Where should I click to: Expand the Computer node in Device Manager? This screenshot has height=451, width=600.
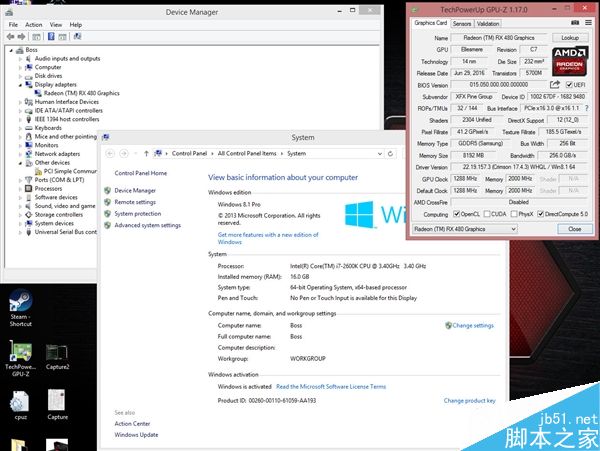(x=20, y=67)
